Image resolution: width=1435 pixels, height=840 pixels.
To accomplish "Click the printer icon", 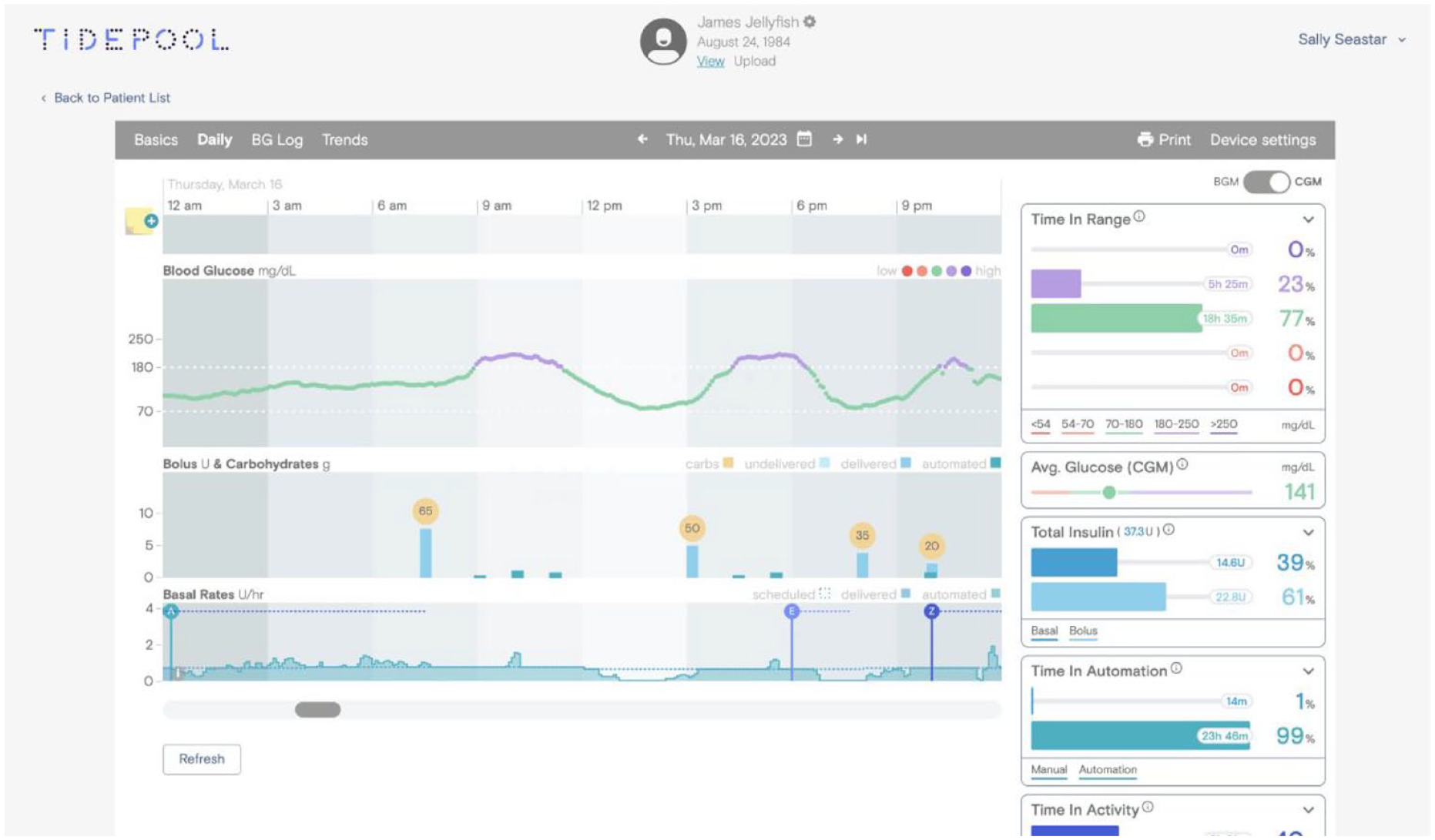I will [1145, 139].
